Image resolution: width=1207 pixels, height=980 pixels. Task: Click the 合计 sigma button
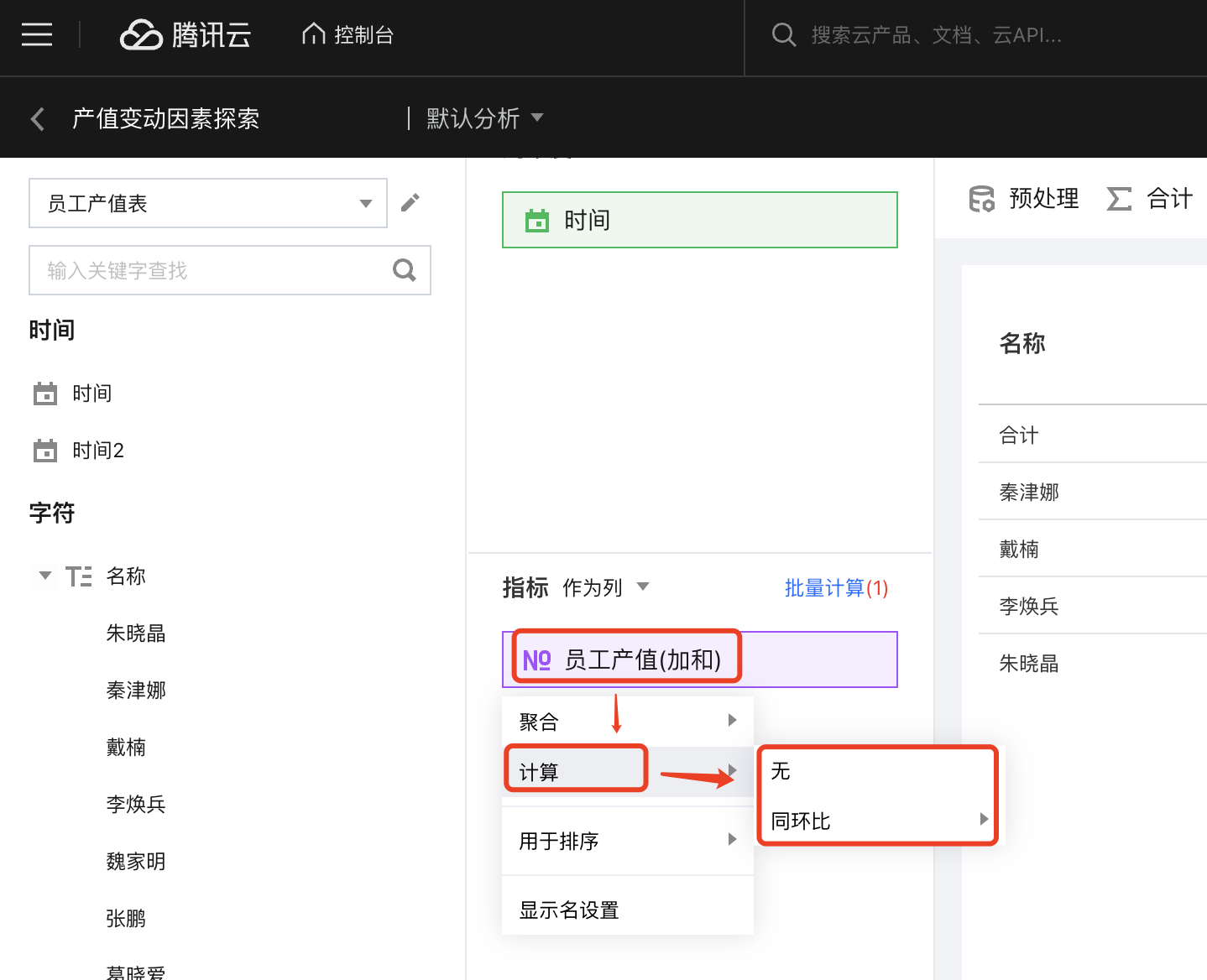[x=1150, y=199]
